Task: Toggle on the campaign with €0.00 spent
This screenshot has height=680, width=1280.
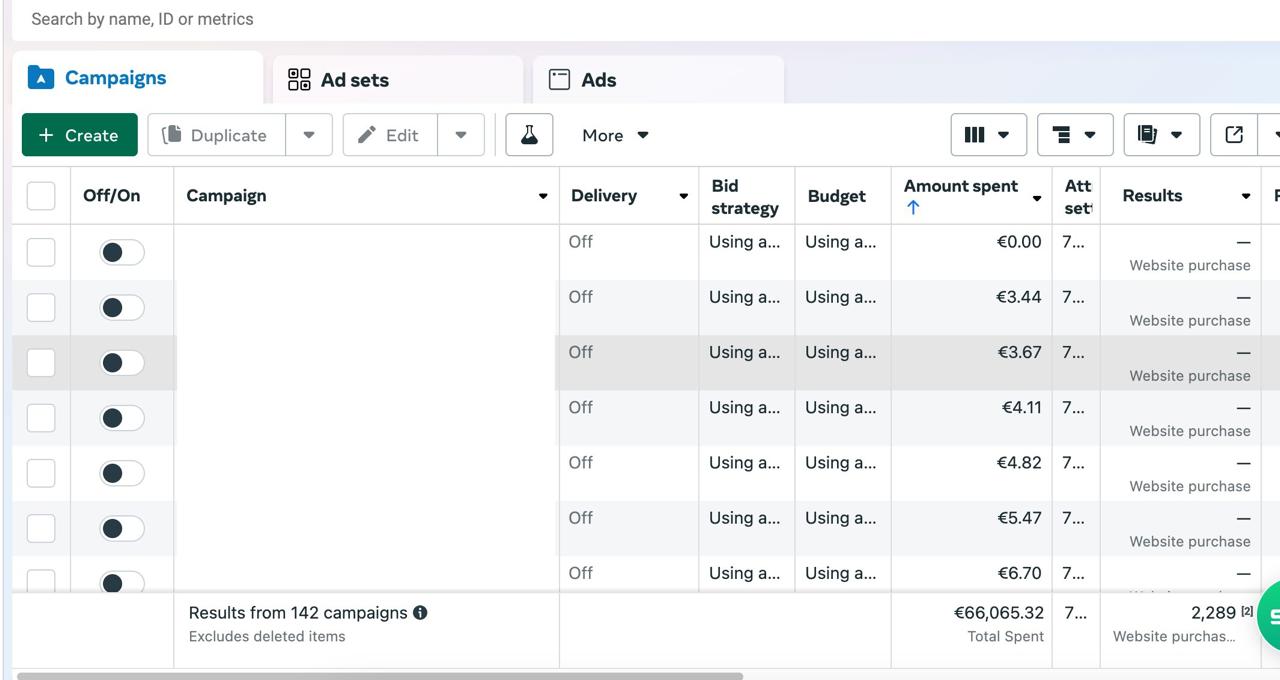Action: click(x=122, y=253)
